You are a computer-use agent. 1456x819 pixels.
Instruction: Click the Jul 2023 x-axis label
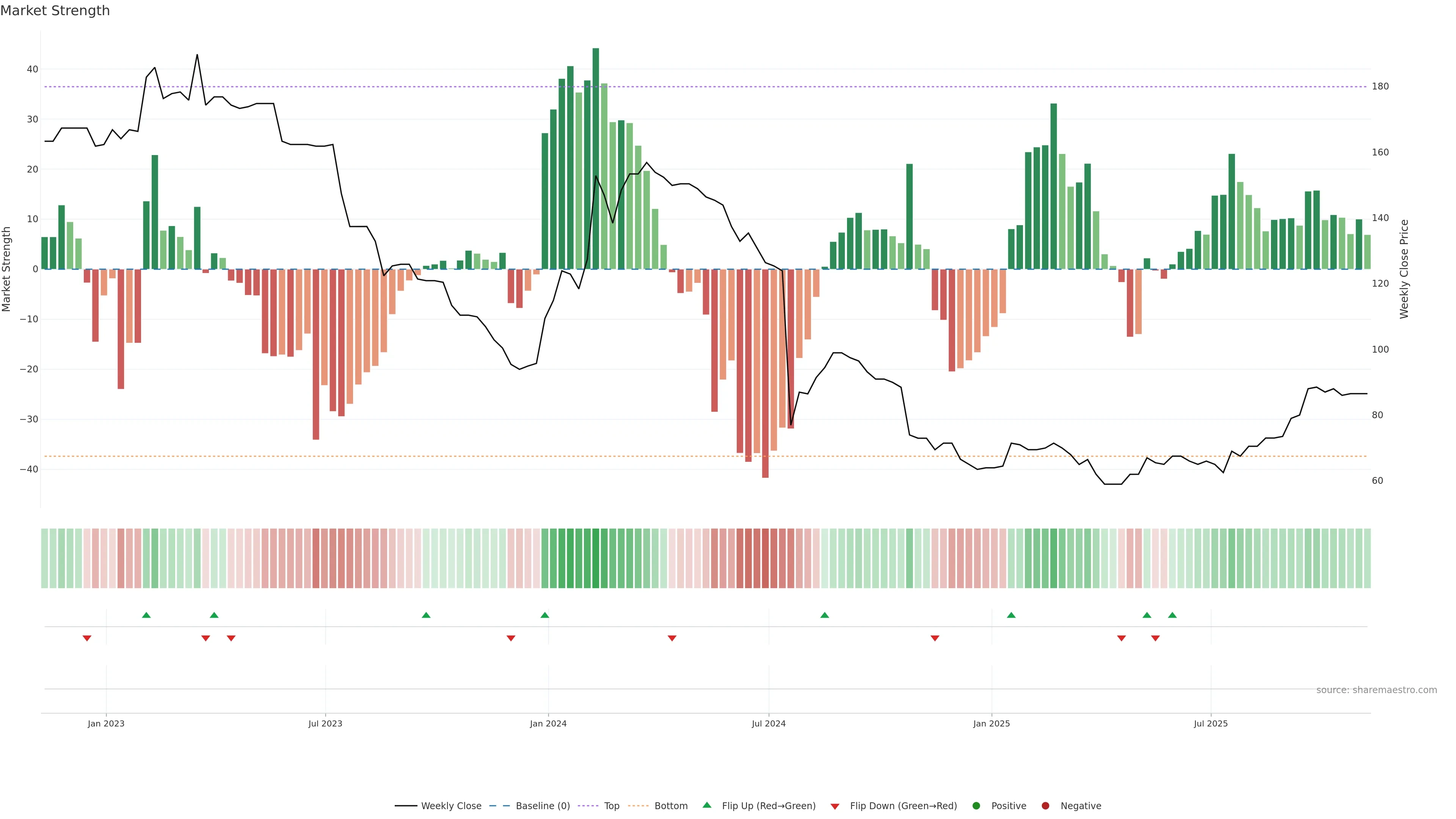325,723
